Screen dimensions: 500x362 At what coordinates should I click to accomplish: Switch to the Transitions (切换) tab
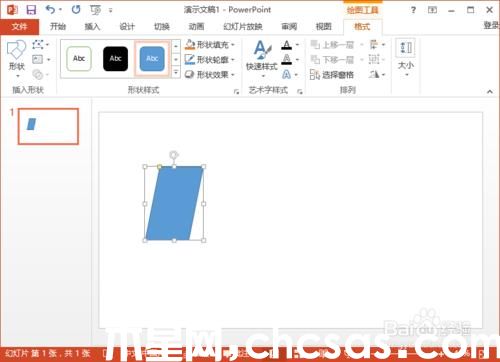pos(162,26)
